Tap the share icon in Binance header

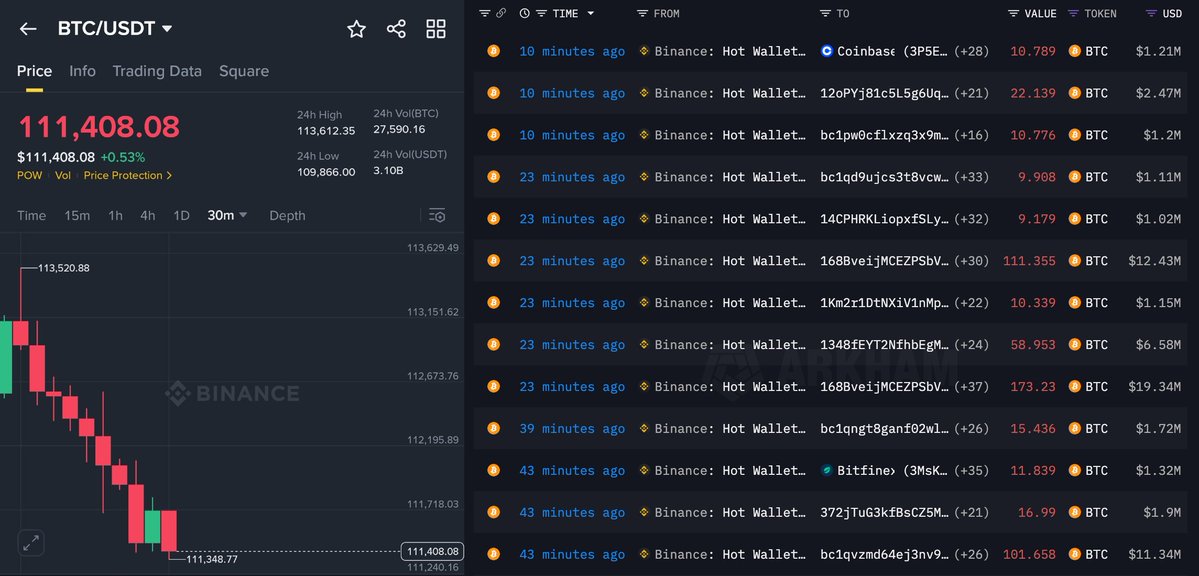click(396, 29)
